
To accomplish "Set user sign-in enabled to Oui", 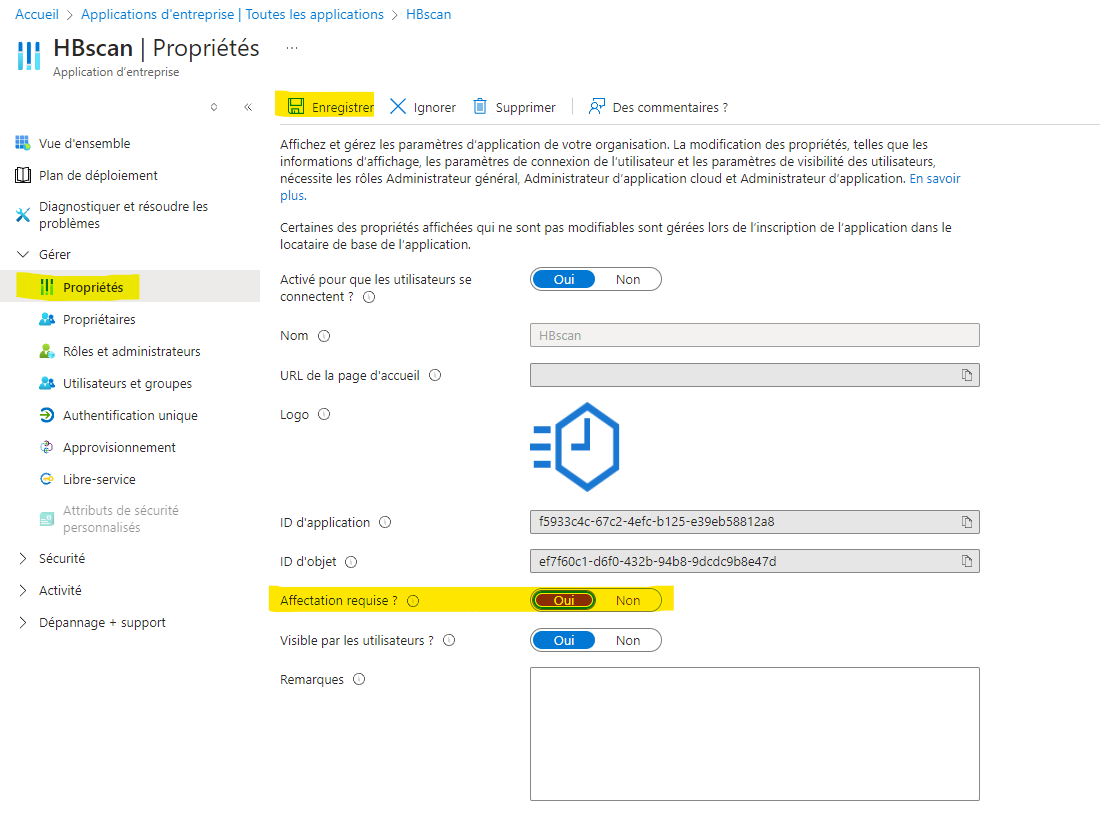I will pyautogui.click(x=563, y=279).
